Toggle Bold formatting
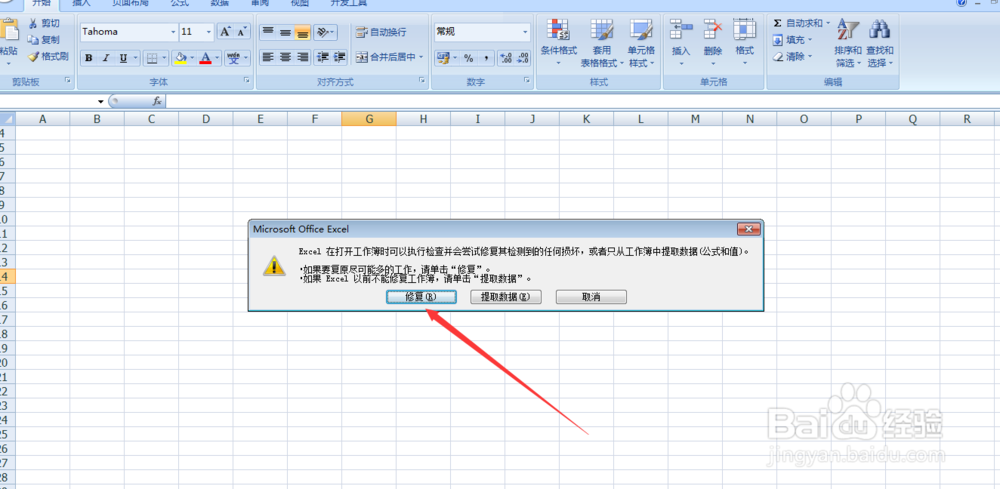Image resolution: width=1000 pixels, height=489 pixels. click(89, 58)
